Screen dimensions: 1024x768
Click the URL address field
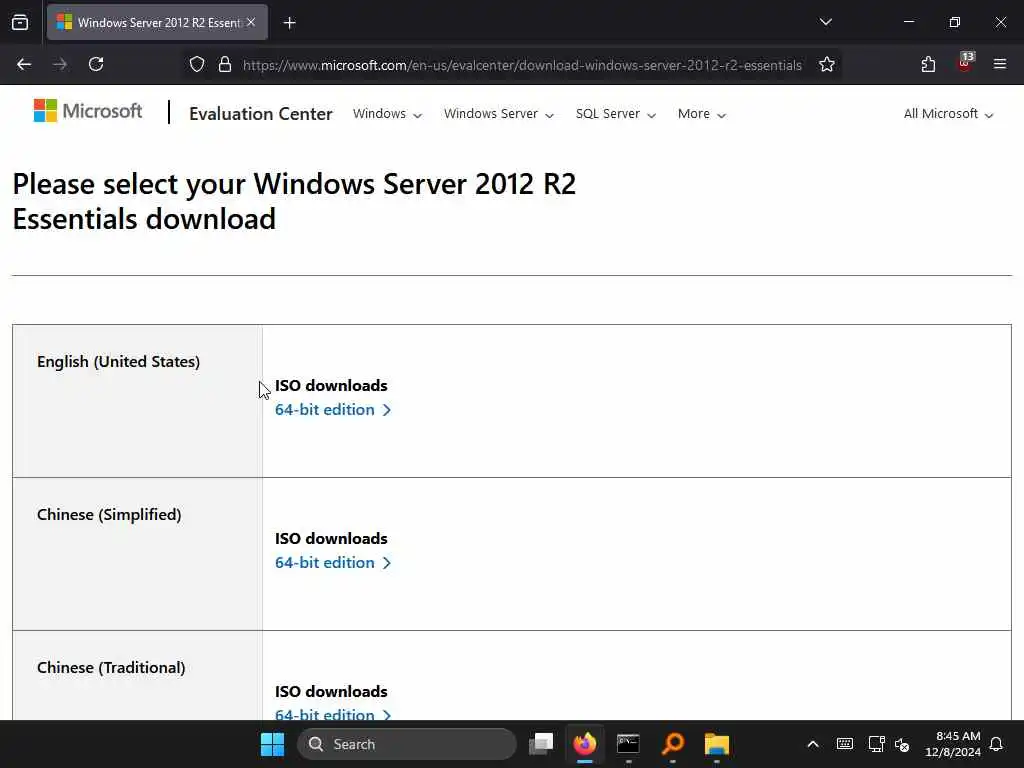[522, 65]
